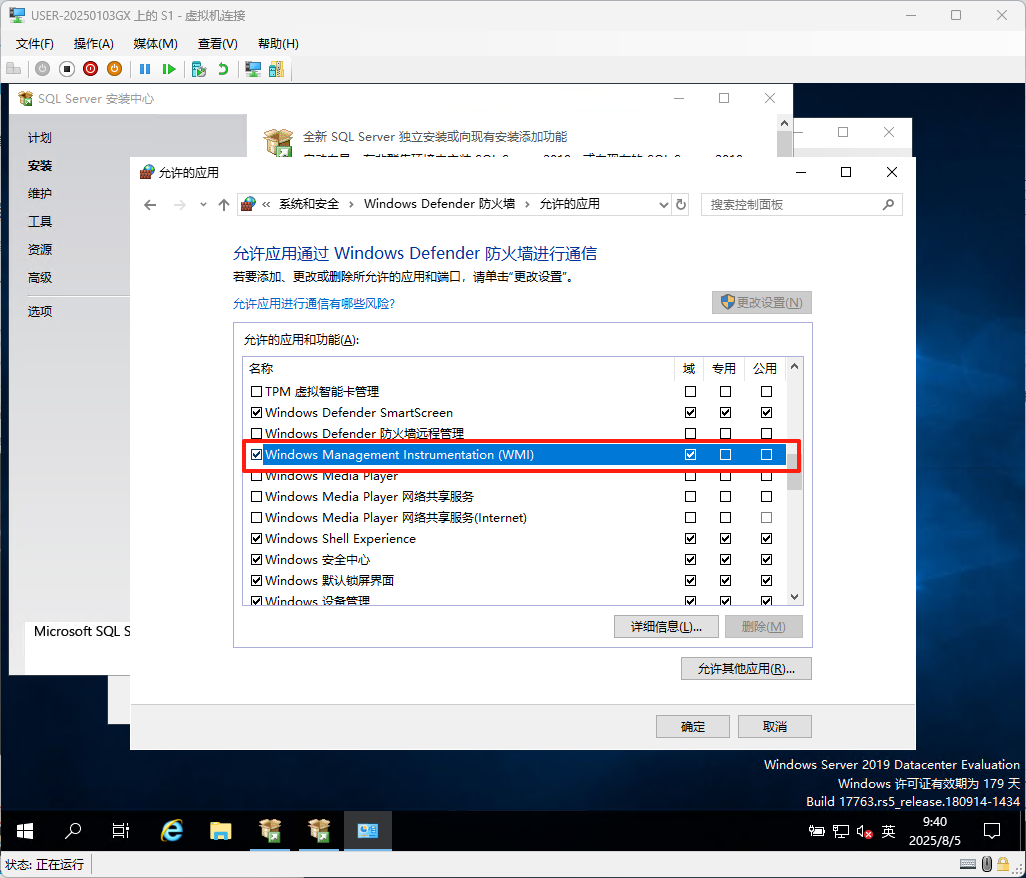The image size is (1026, 878).
Task: Click the network icon in system tray
Action: click(x=841, y=832)
